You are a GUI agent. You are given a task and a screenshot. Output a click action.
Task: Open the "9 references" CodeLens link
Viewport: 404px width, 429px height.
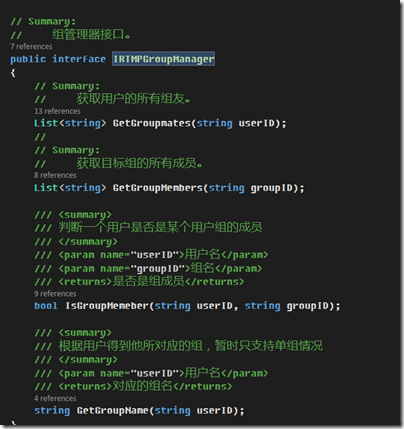click(x=55, y=294)
